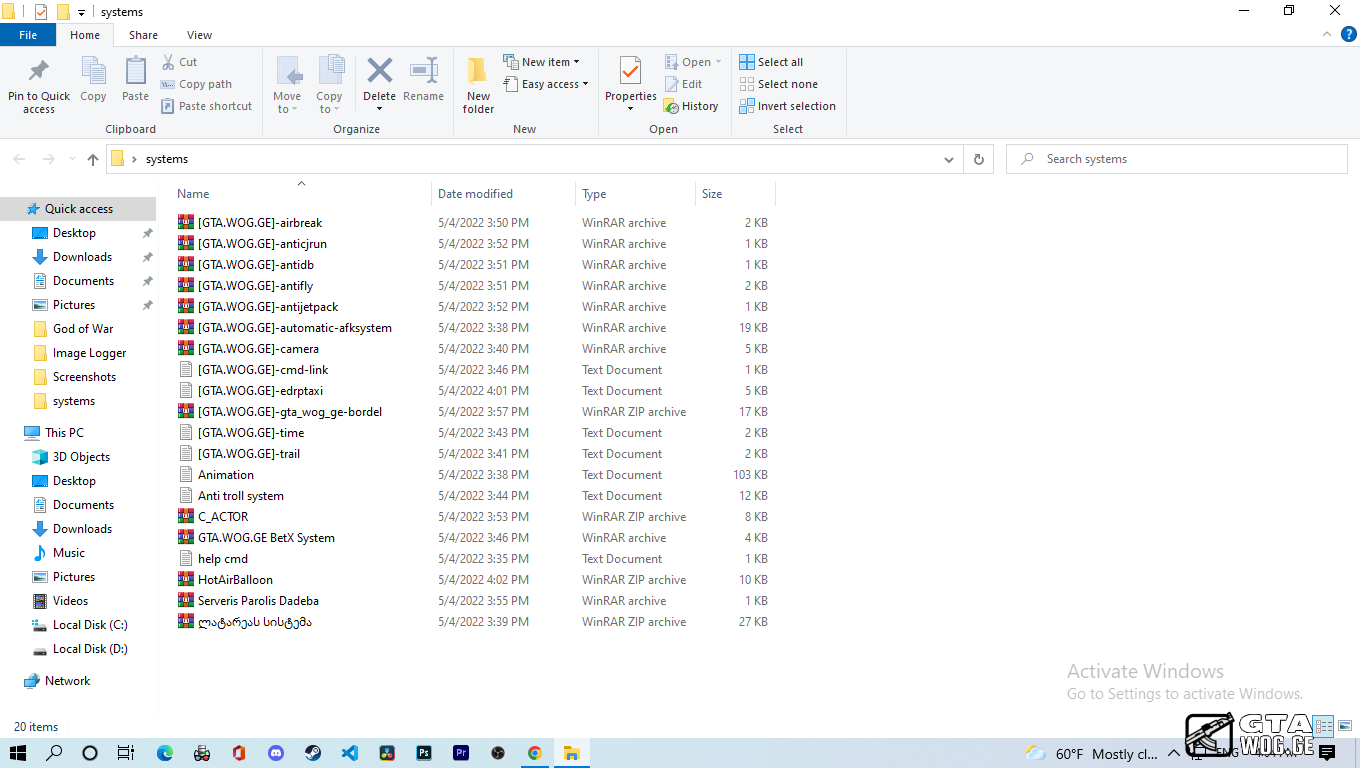
Task: Click Invert selection in the ribbon
Action: tap(787, 106)
